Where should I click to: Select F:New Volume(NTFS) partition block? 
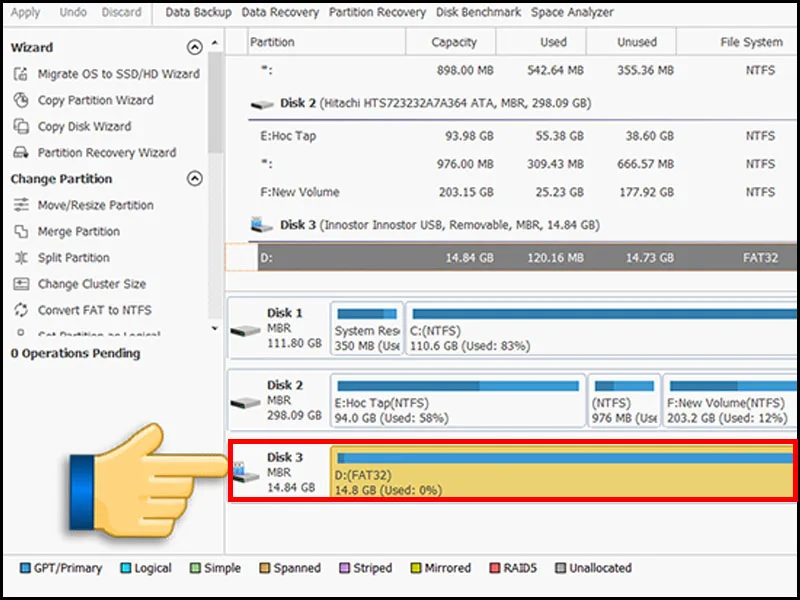[x=730, y=402]
